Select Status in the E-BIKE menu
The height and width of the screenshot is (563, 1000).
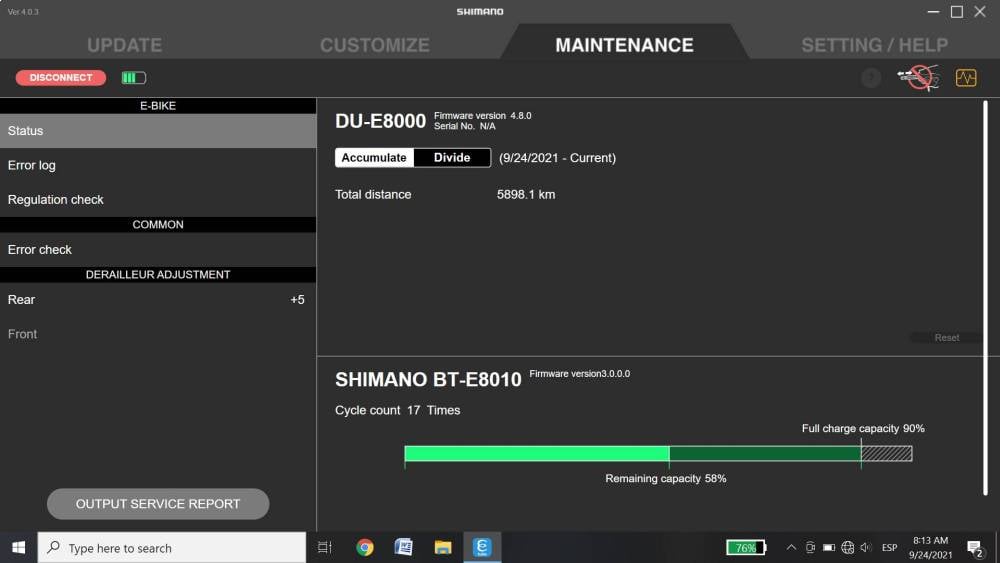pyautogui.click(x=158, y=131)
